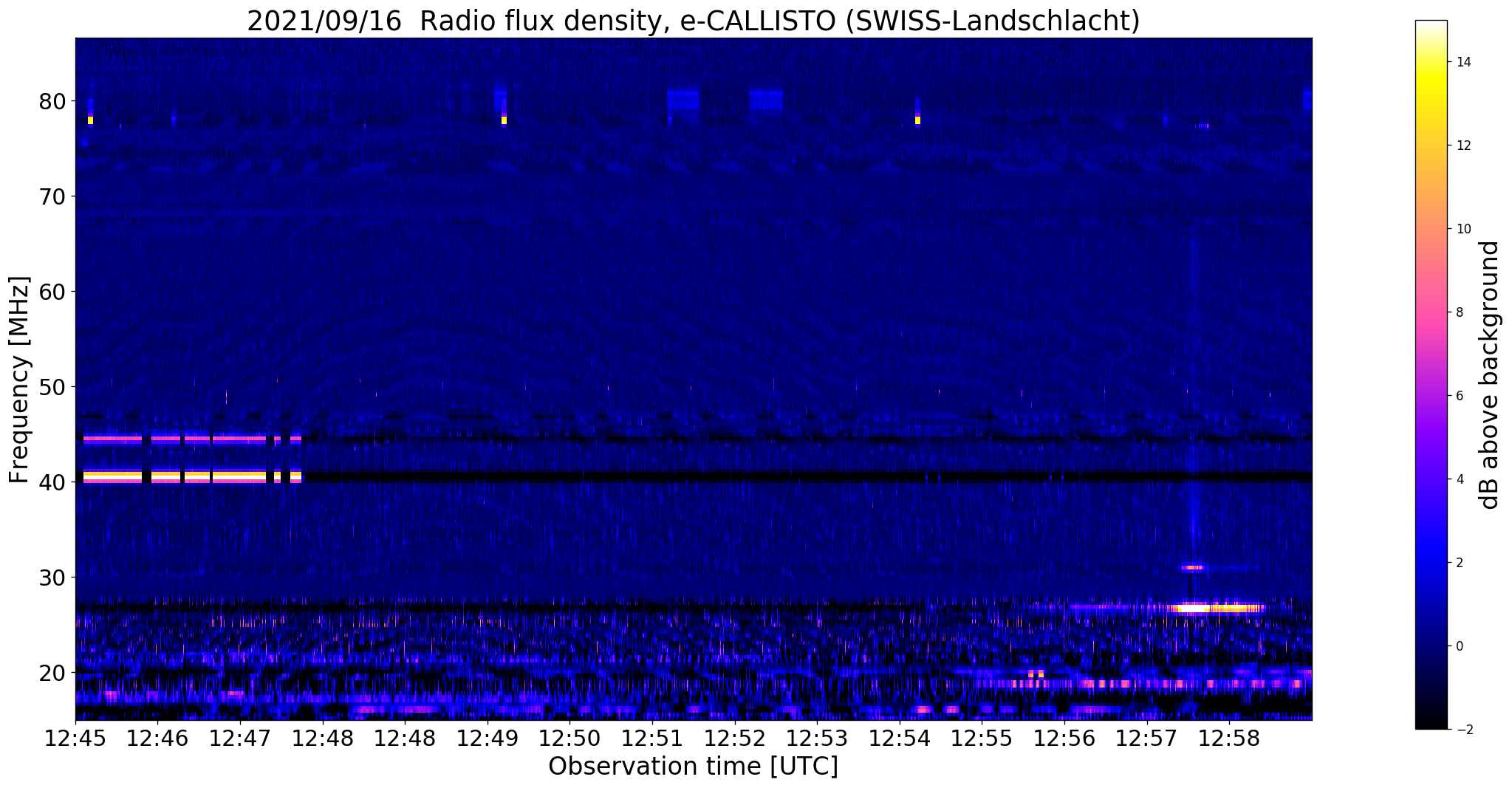Click the 12:58 time tick label
Screen dimensions: 1512x788
(x=1228, y=739)
